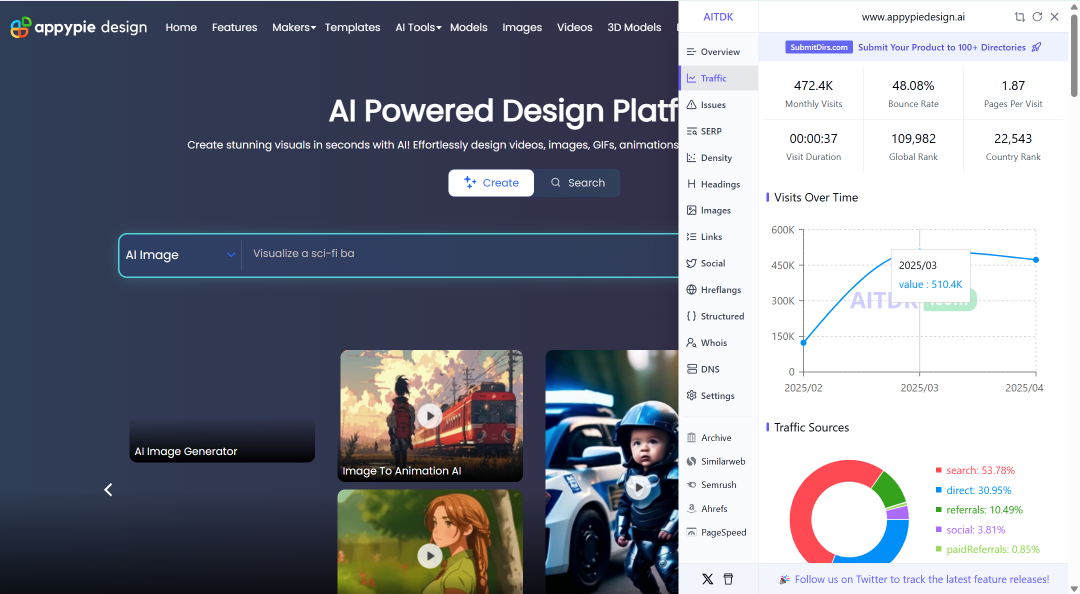Image resolution: width=1080 pixels, height=594 pixels.
Task: Go to Home in the site navigation
Action: click(x=181, y=28)
